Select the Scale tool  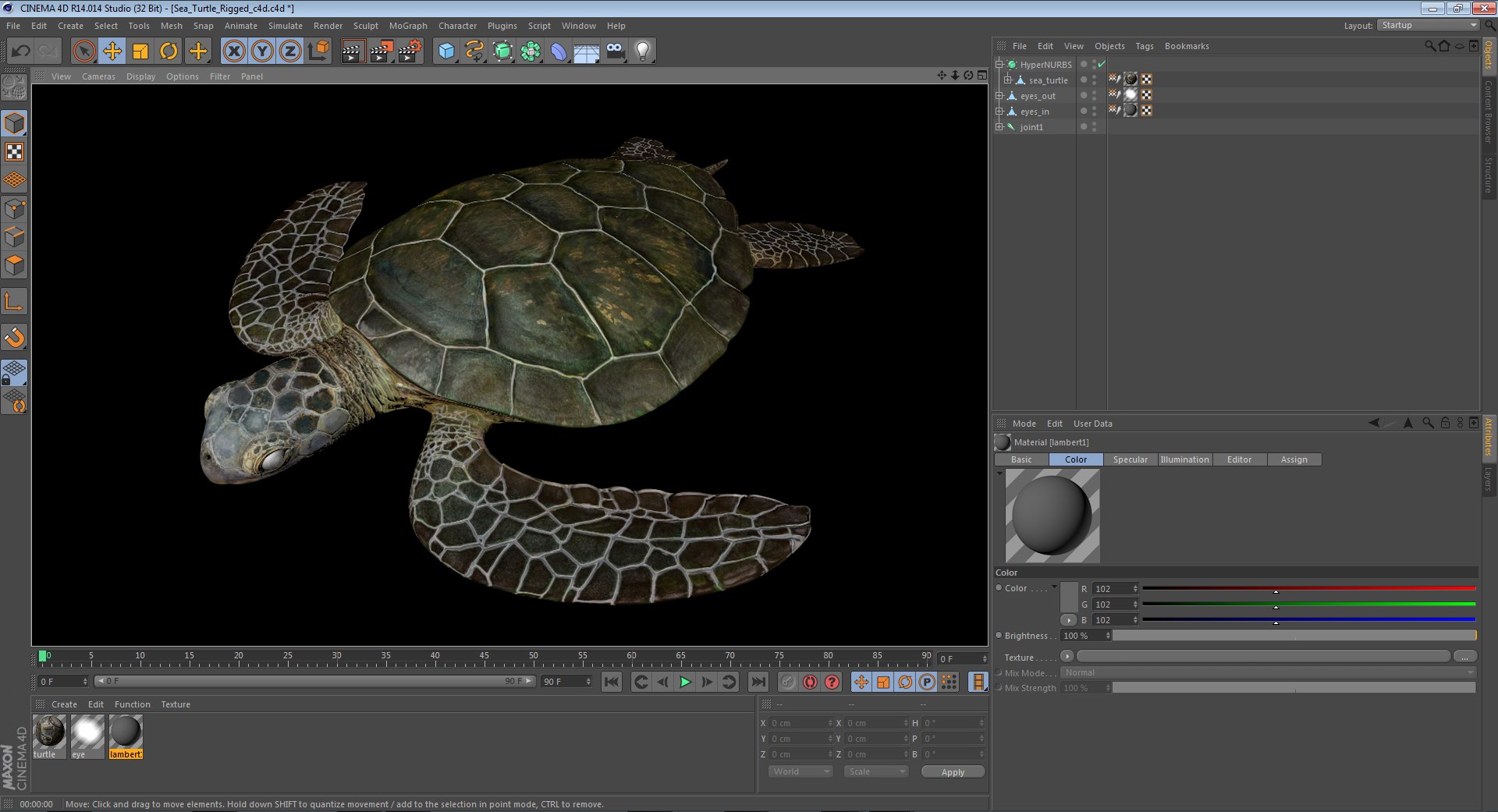click(x=140, y=51)
